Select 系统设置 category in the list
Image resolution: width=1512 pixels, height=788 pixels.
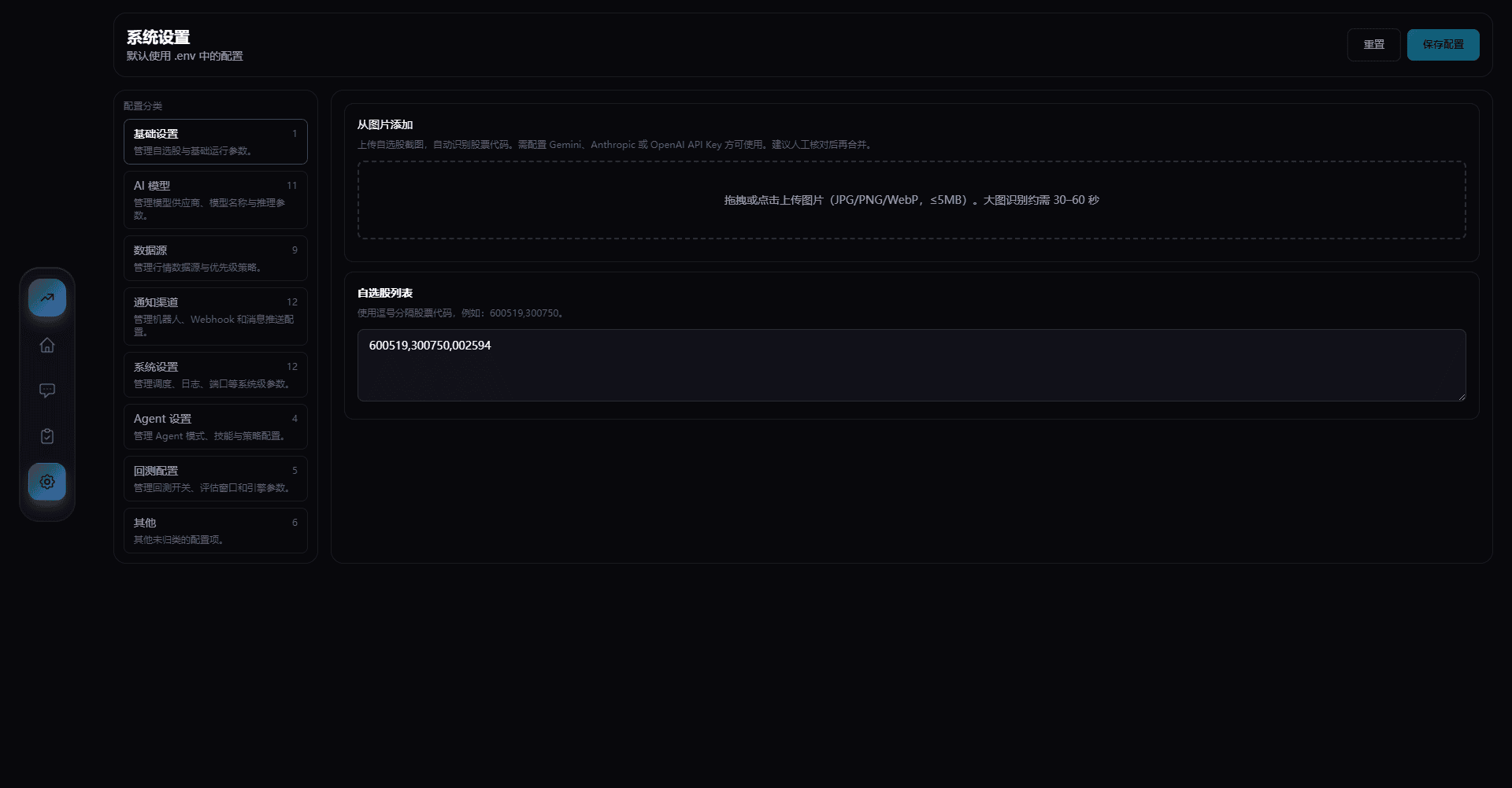pos(215,375)
